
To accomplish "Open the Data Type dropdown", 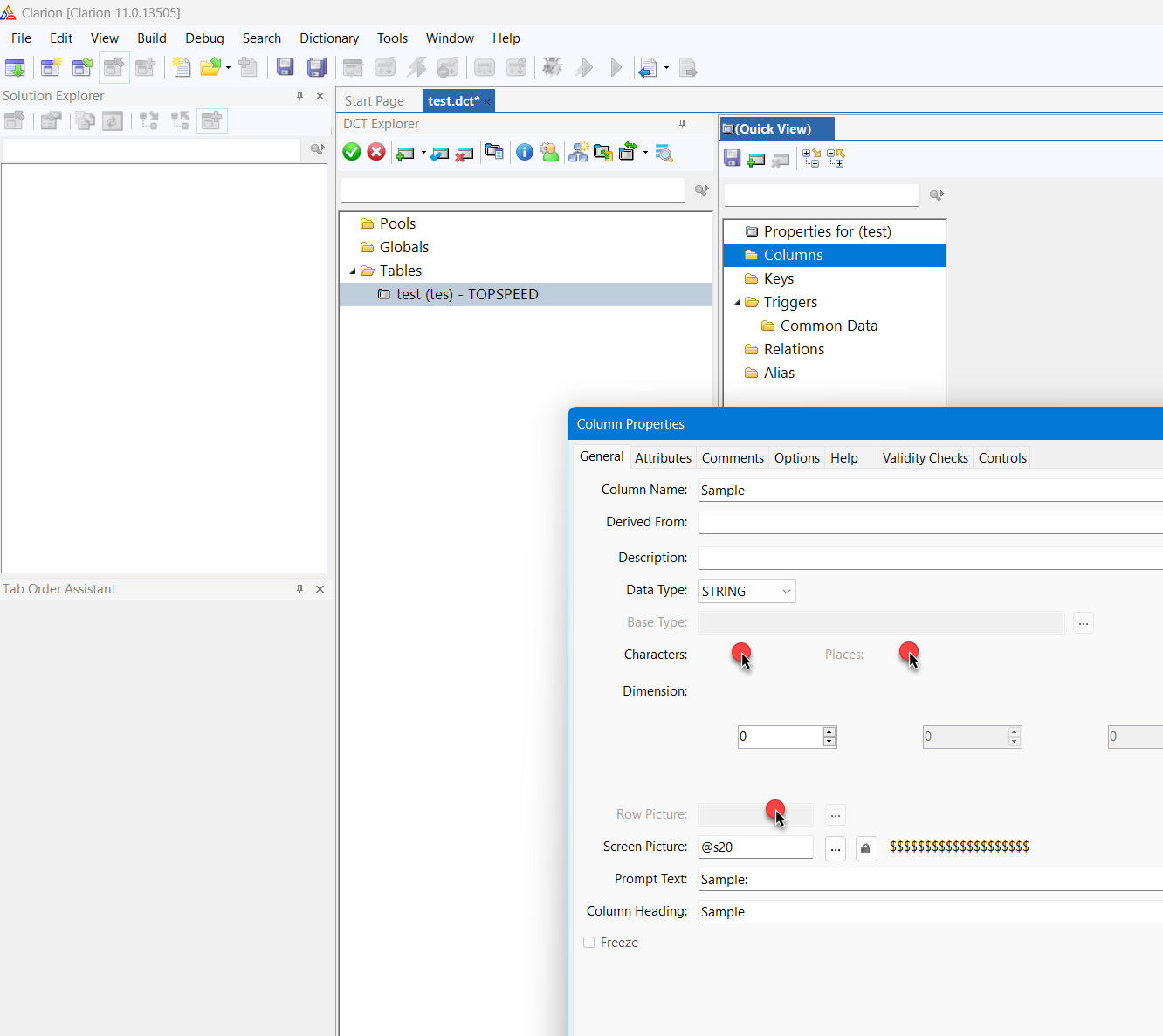I will coord(786,592).
